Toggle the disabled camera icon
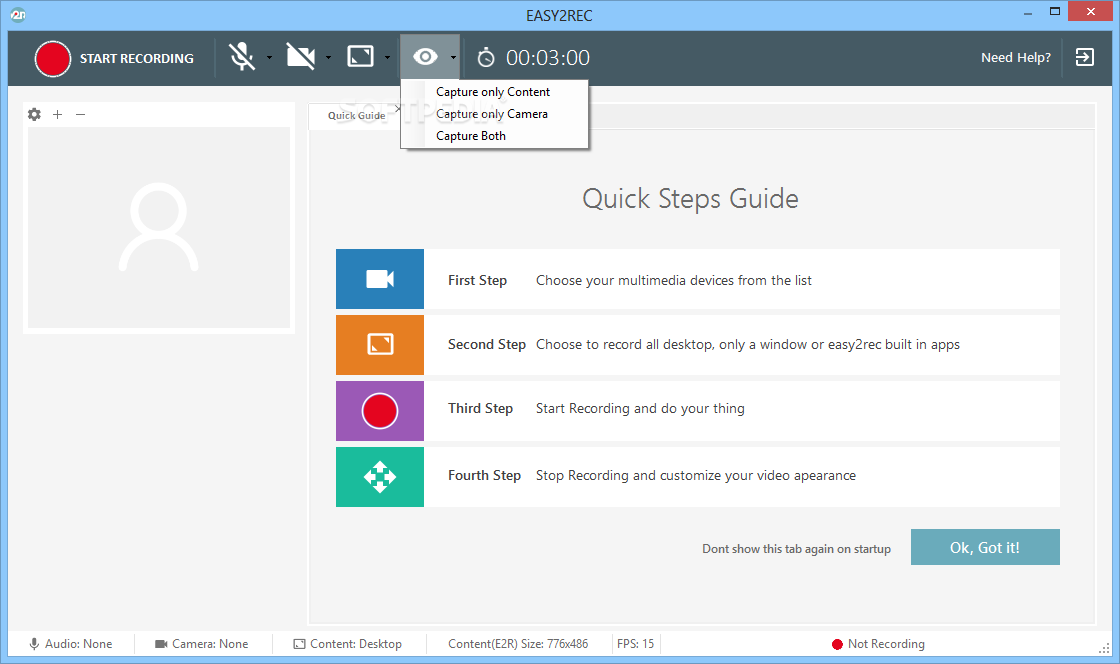This screenshot has height=664, width=1120. click(301, 56)
